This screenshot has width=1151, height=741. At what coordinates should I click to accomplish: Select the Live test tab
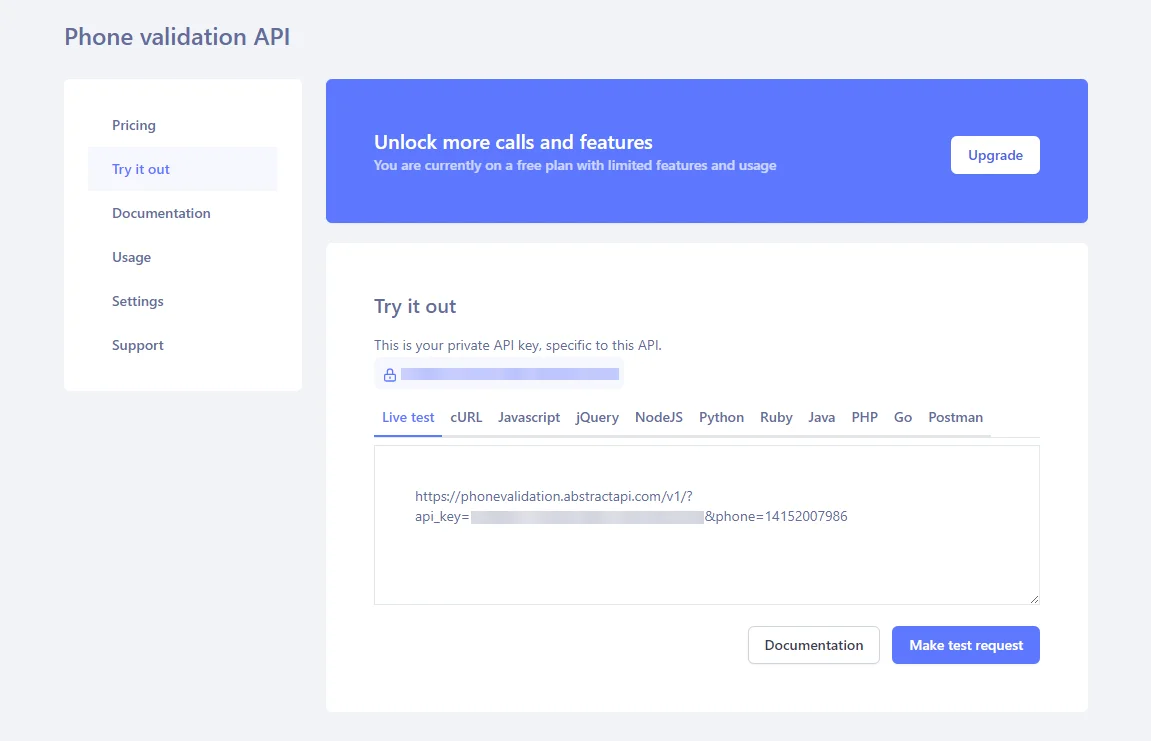click(407, 417)
